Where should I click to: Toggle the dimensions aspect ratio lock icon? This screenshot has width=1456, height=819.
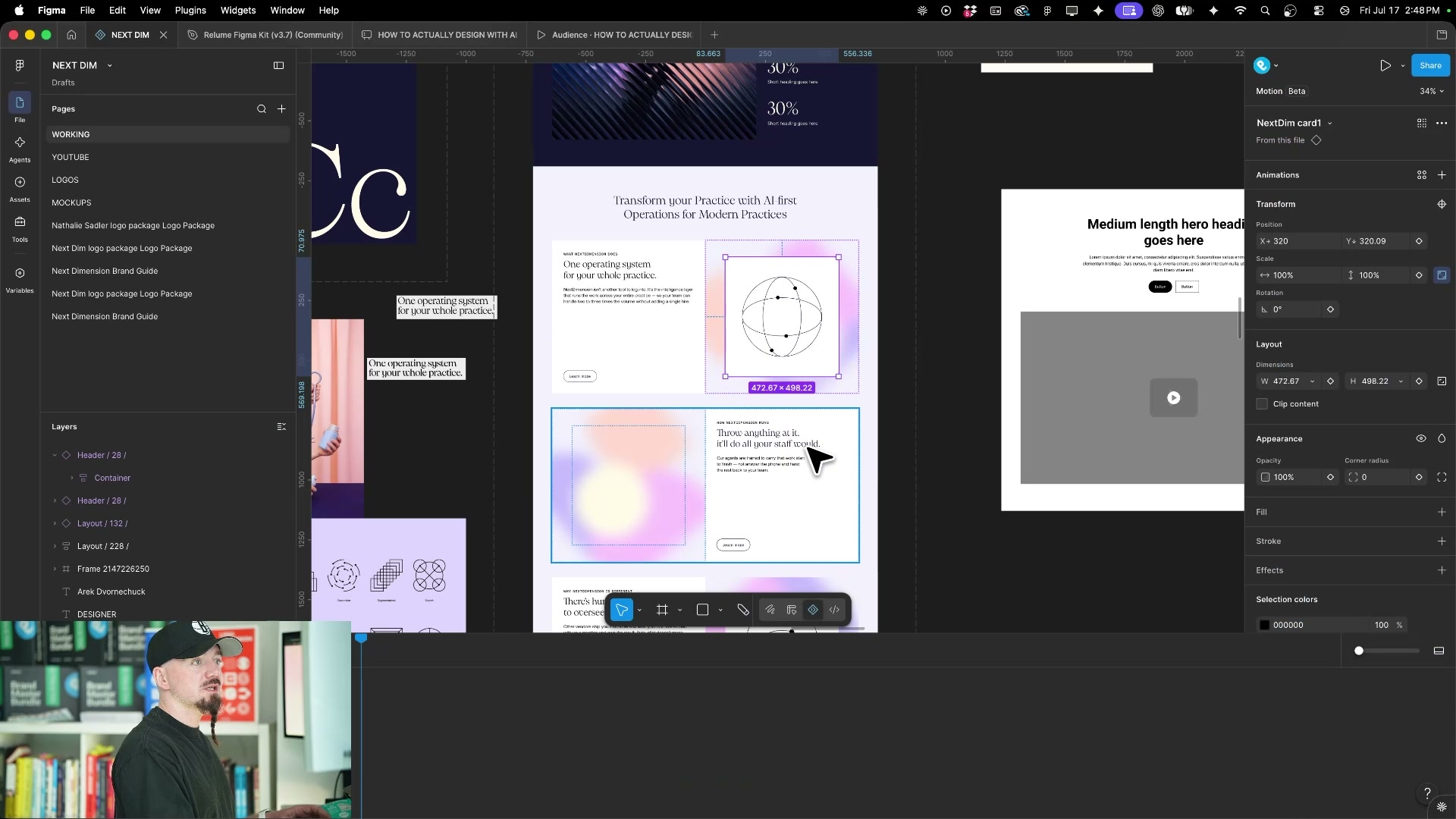1442,381
